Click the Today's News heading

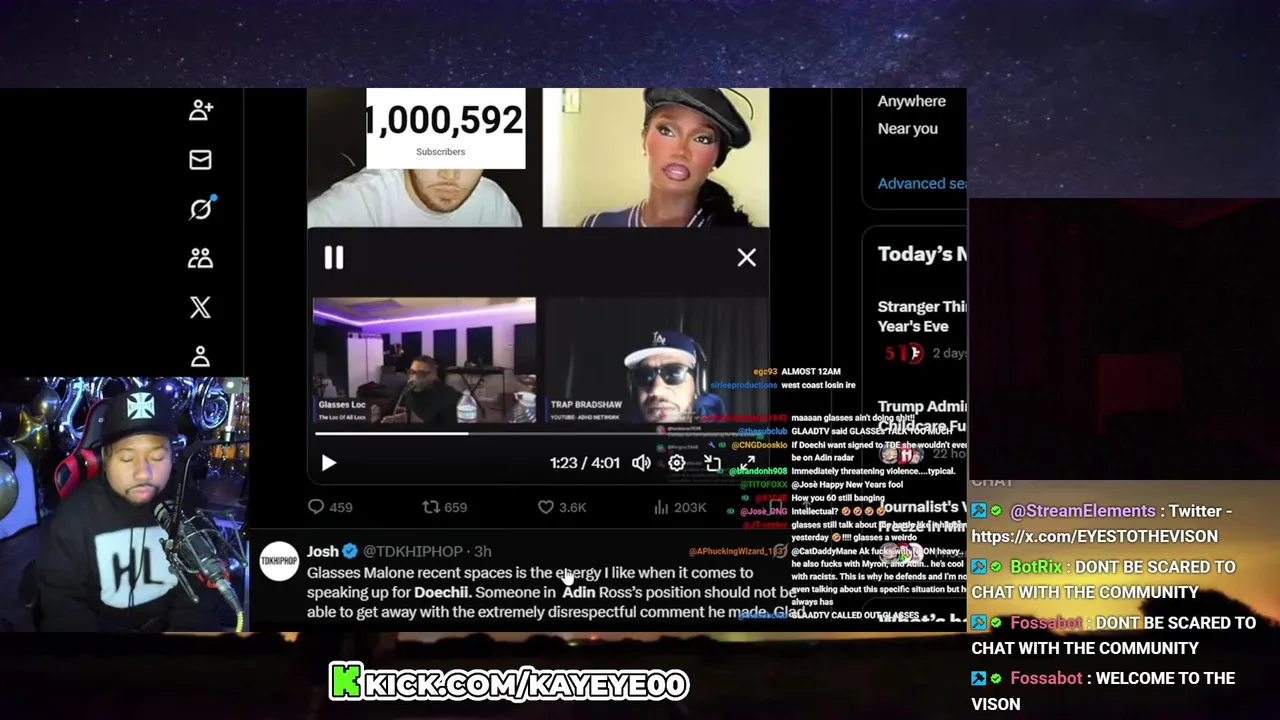coord(922,254)
